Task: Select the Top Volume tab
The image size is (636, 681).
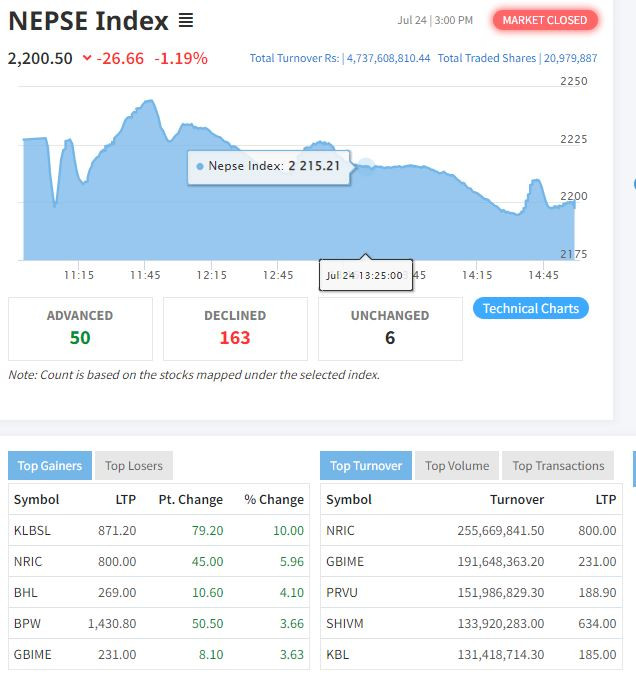Action: point(457,466)
